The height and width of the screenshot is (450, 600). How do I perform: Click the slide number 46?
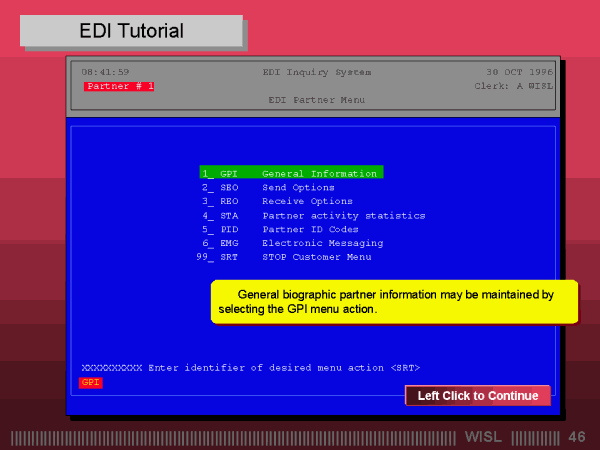577,437
